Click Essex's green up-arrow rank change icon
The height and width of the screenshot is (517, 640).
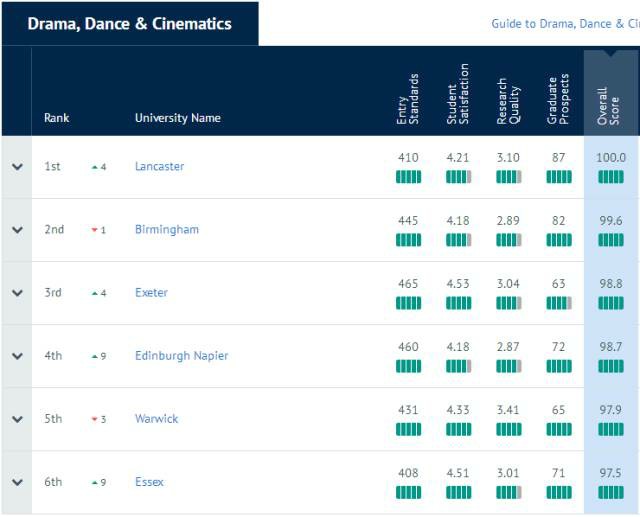click(95, 482)
